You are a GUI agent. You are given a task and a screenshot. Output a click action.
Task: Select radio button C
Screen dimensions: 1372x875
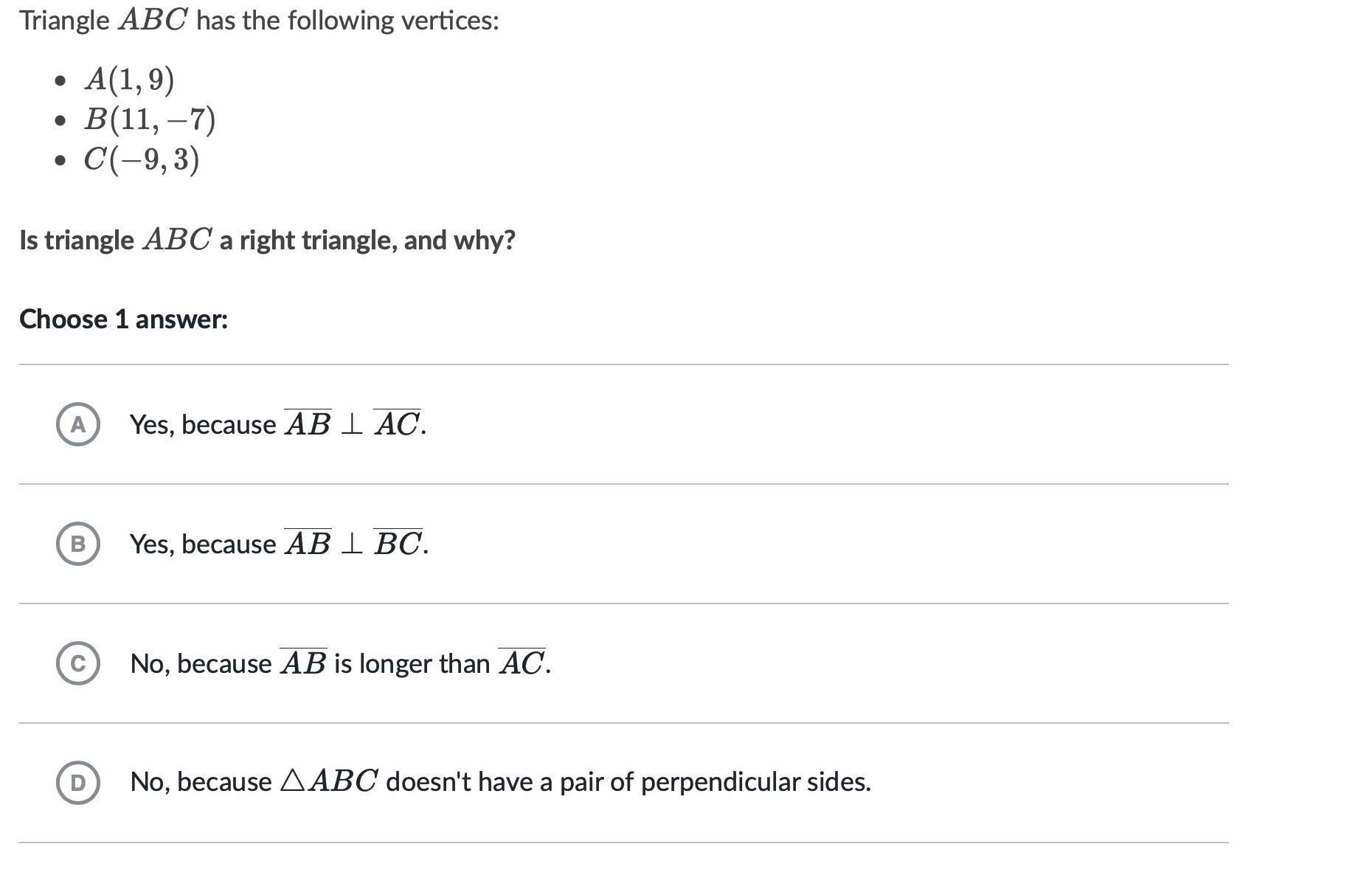pos(77,664)
